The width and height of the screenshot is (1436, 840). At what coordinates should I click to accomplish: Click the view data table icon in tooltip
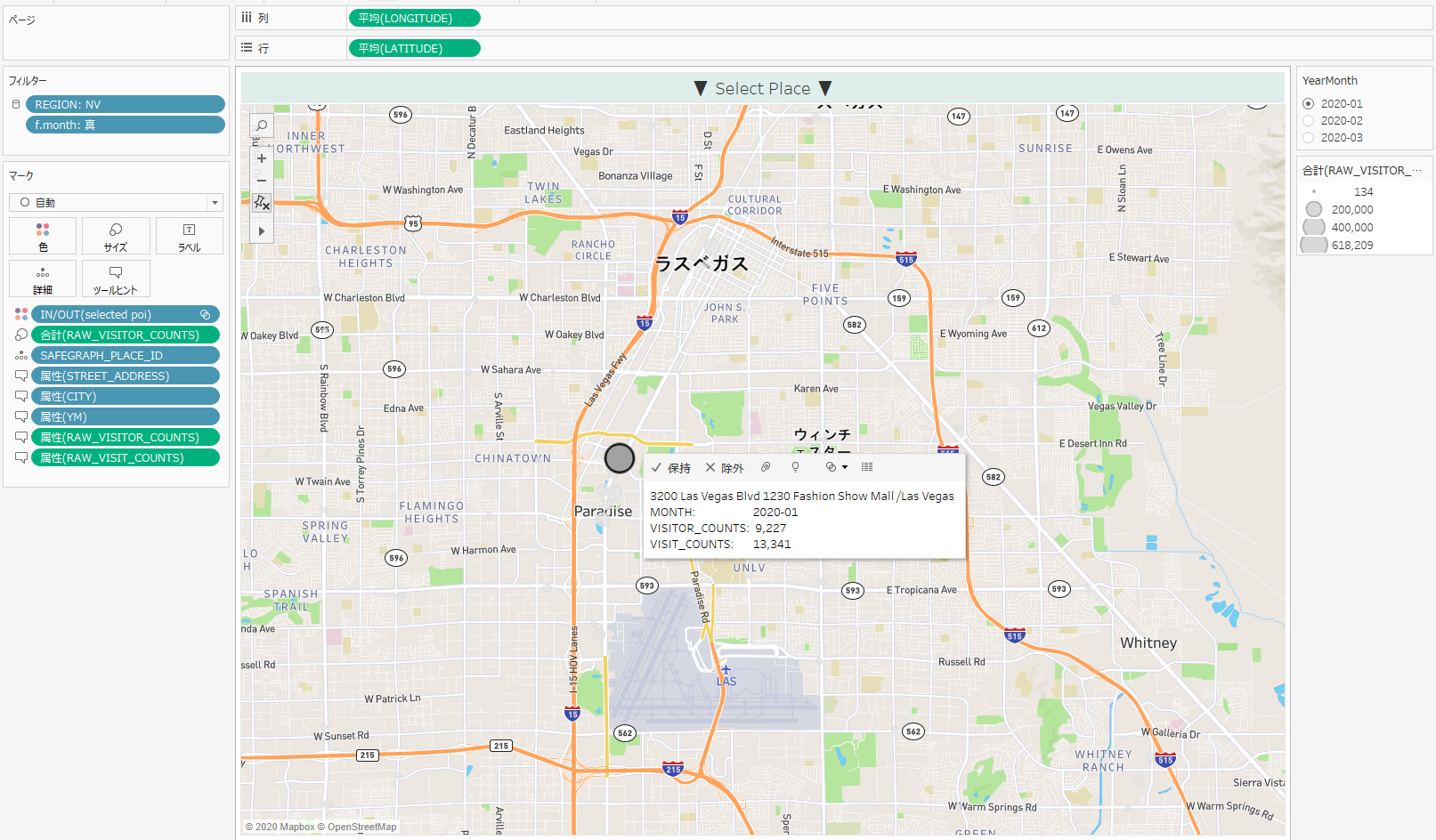tap(867, 467)
